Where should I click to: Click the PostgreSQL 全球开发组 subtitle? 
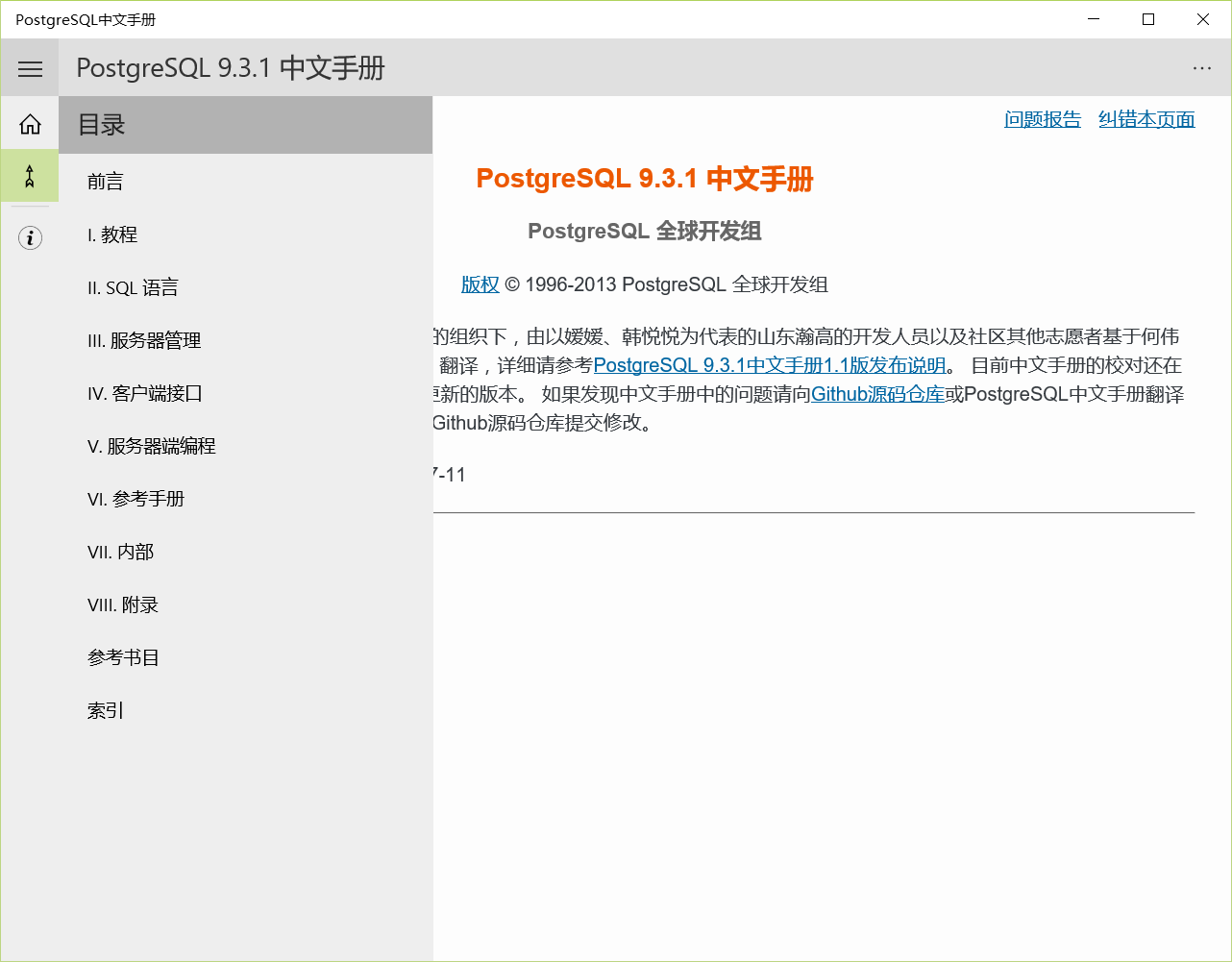click(645, 231)
